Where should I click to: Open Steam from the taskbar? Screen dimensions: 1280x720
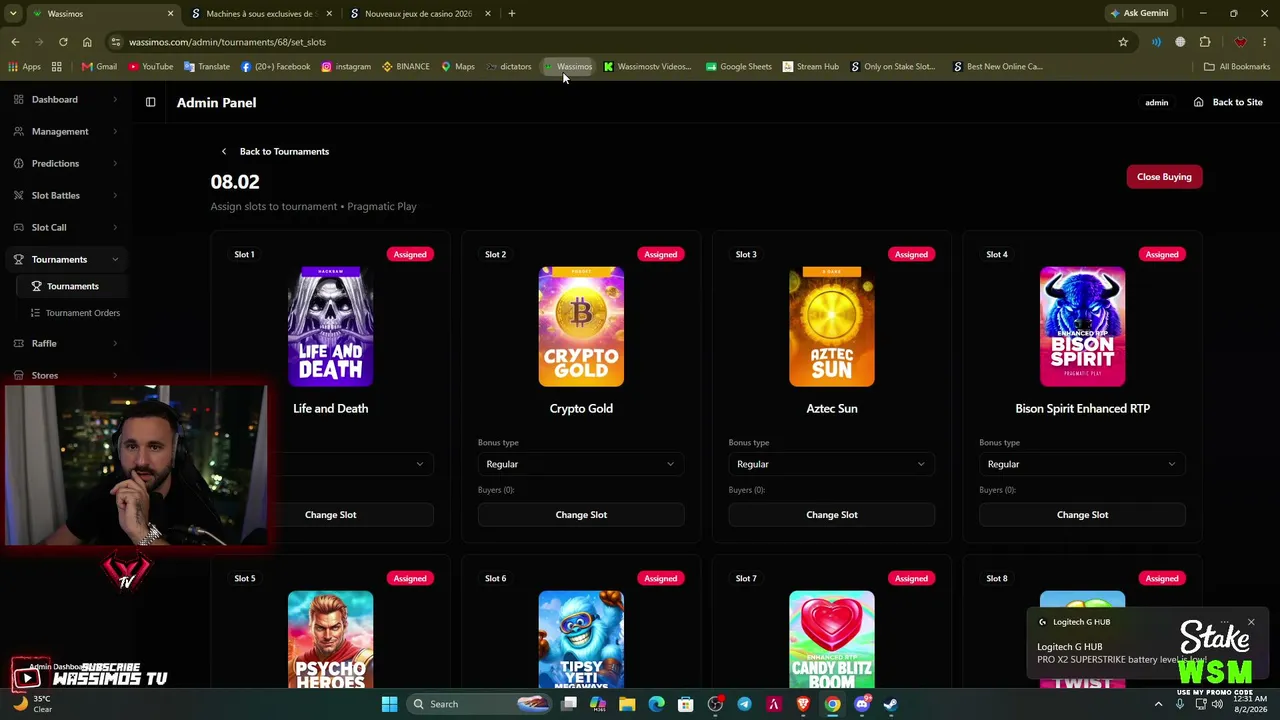[891, 704]
